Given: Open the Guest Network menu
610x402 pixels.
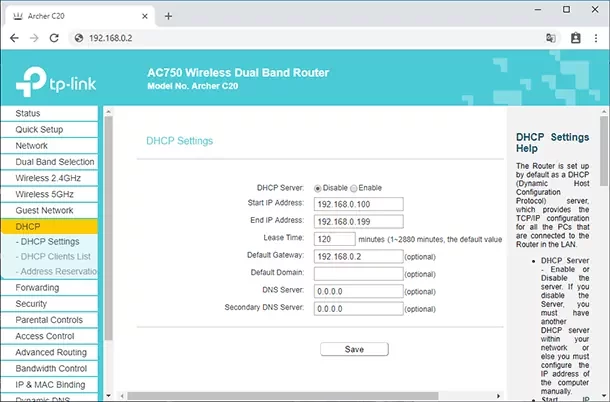Looking at the screenshot, I should tap(49, 211).
